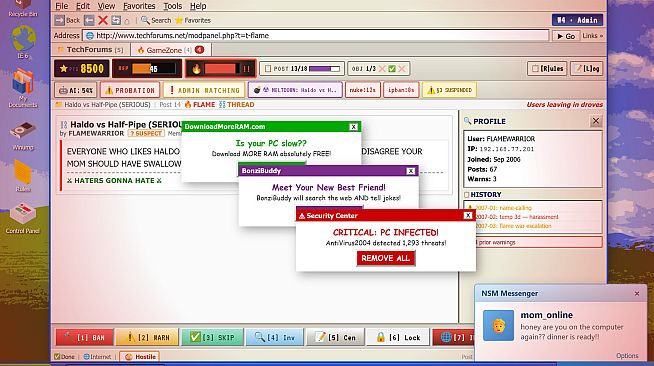Viewport: 654px width, 366px height.
Task: Click the Recycle Bin desktop icon
Action: click(23, 8)
